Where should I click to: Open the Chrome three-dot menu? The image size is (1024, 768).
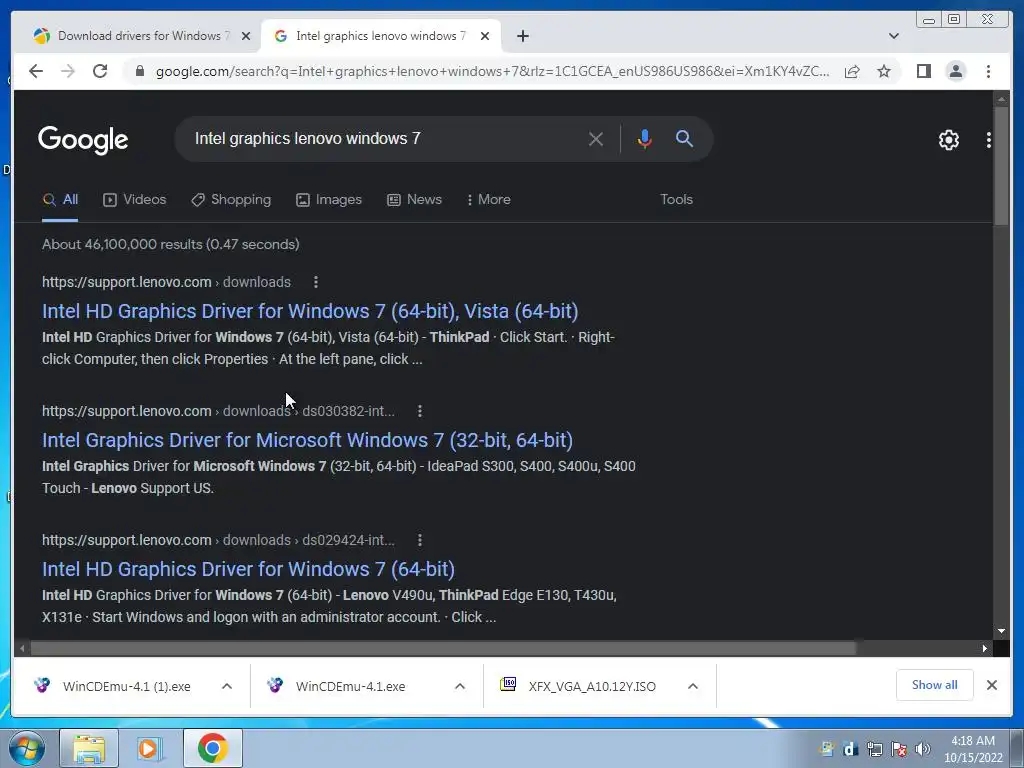(989, 71)
